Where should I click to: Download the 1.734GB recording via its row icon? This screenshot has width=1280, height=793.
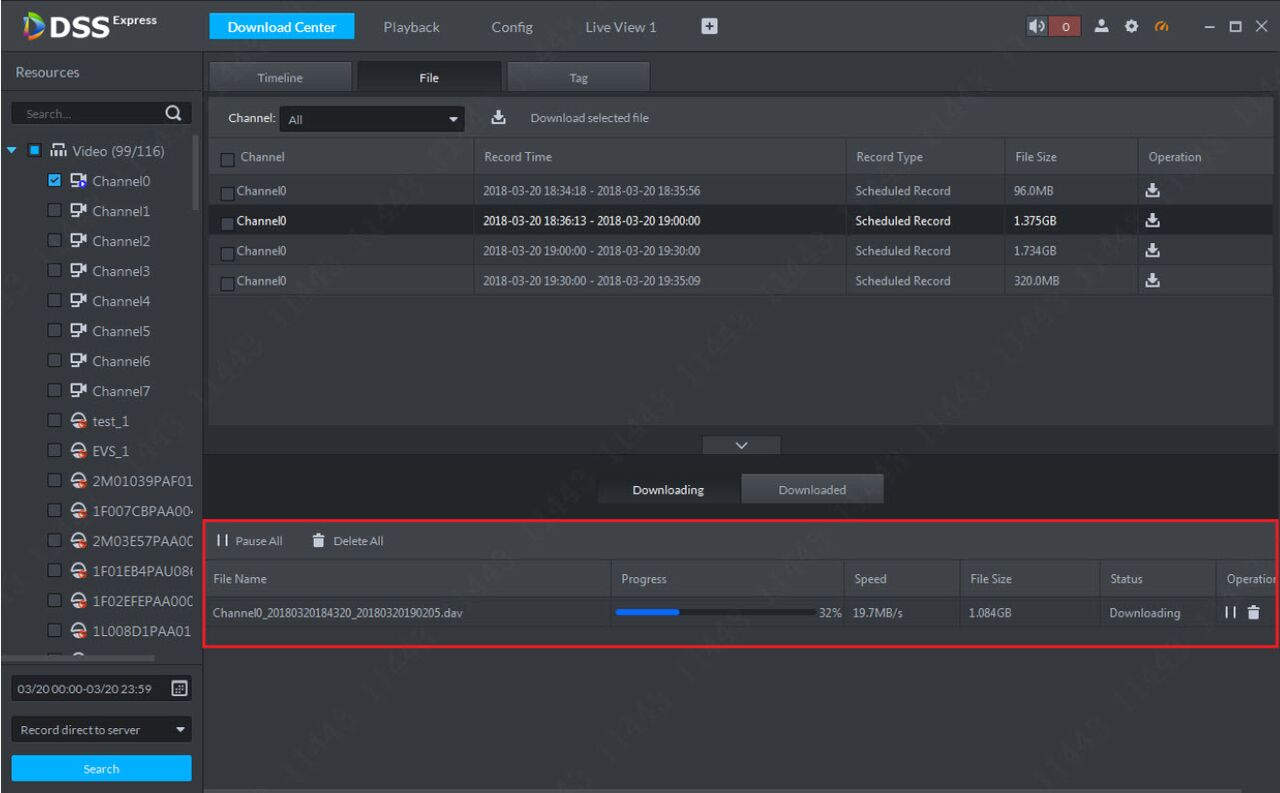[1152, 250]
